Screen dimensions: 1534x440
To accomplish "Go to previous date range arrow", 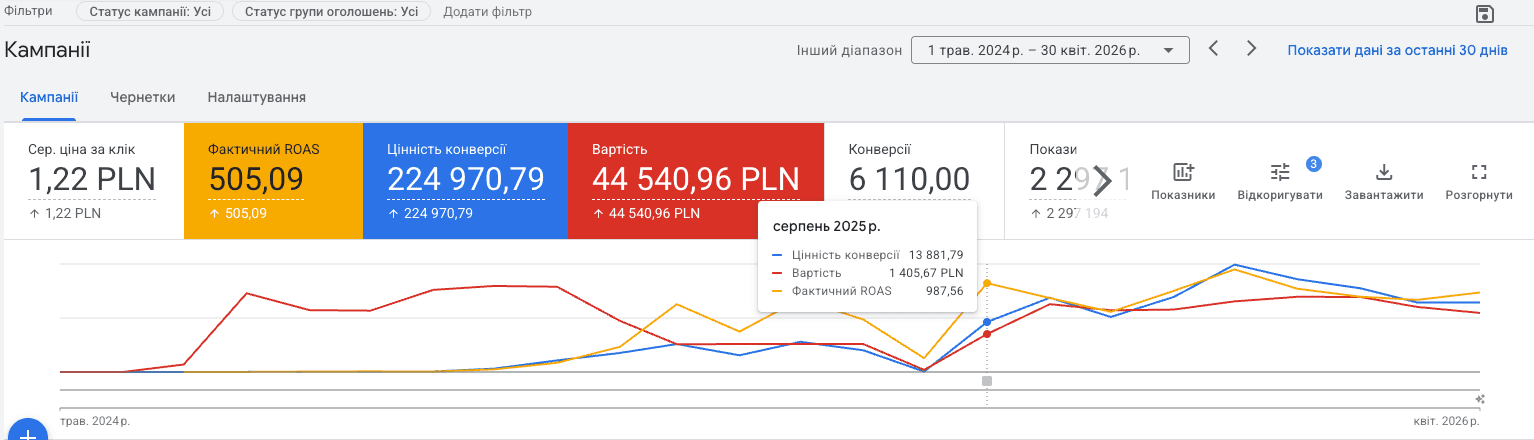I will click(x=1213, y=48).
